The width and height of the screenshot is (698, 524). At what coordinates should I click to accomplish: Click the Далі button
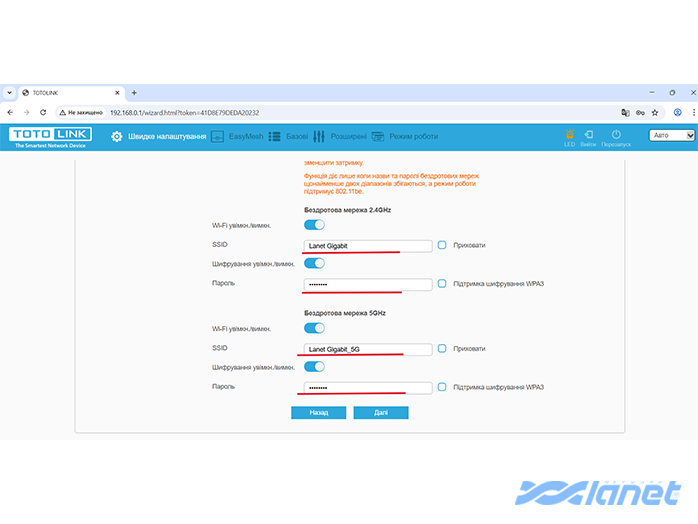[x=380, y=412]
